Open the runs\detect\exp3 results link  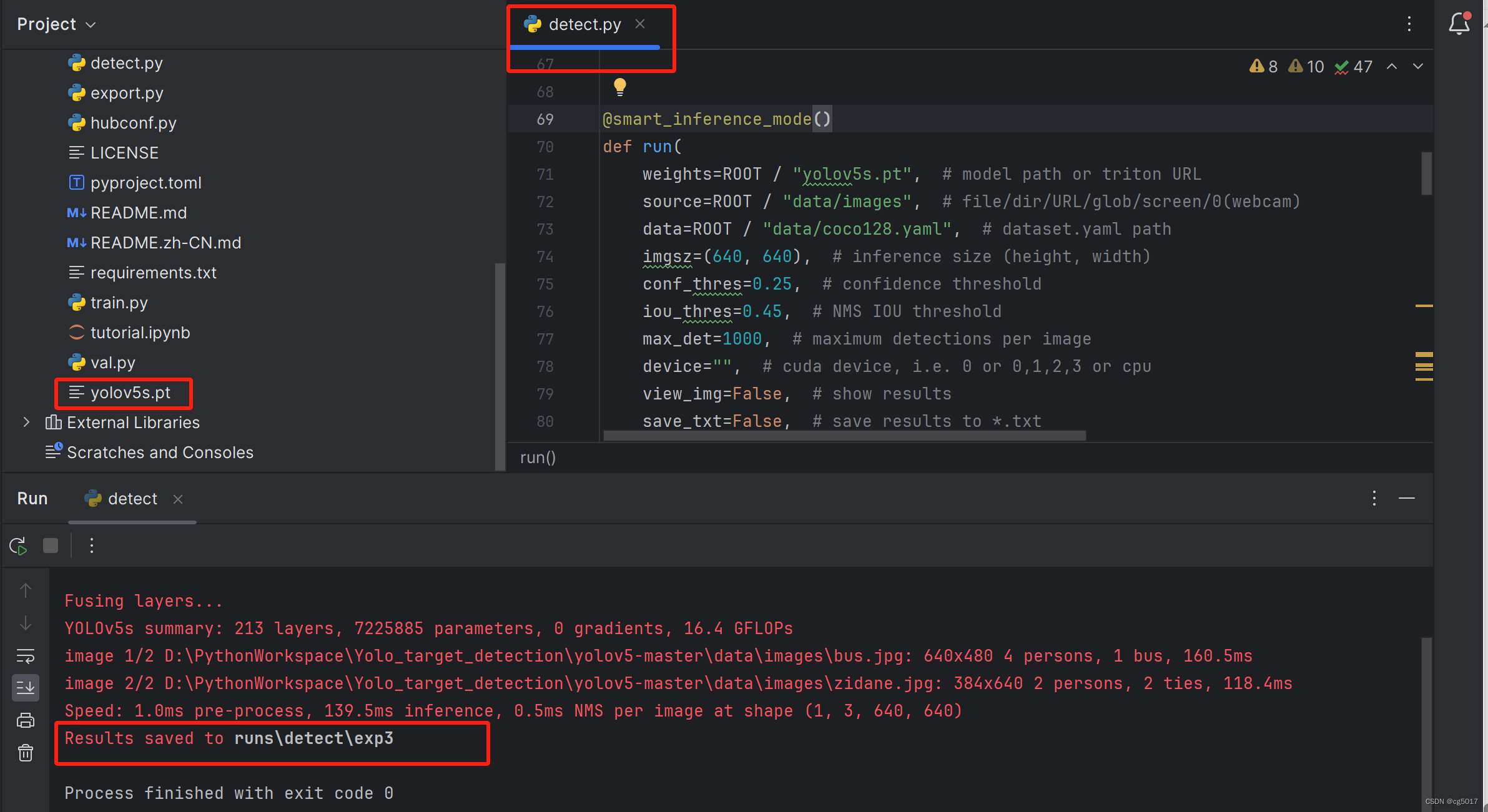[313, 738]
